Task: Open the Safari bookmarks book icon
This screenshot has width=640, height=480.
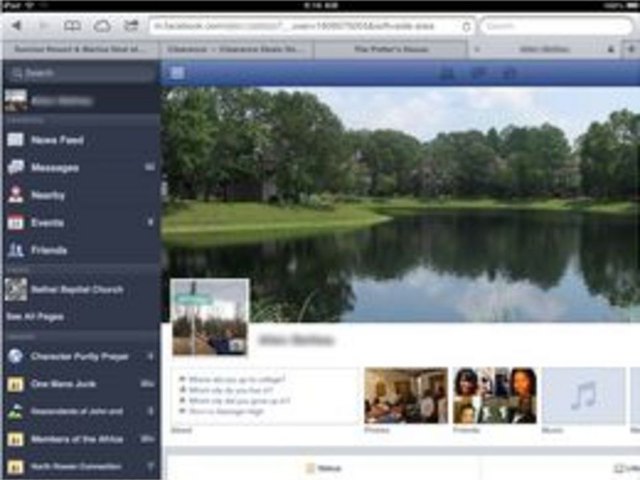Action: (72, 26)
